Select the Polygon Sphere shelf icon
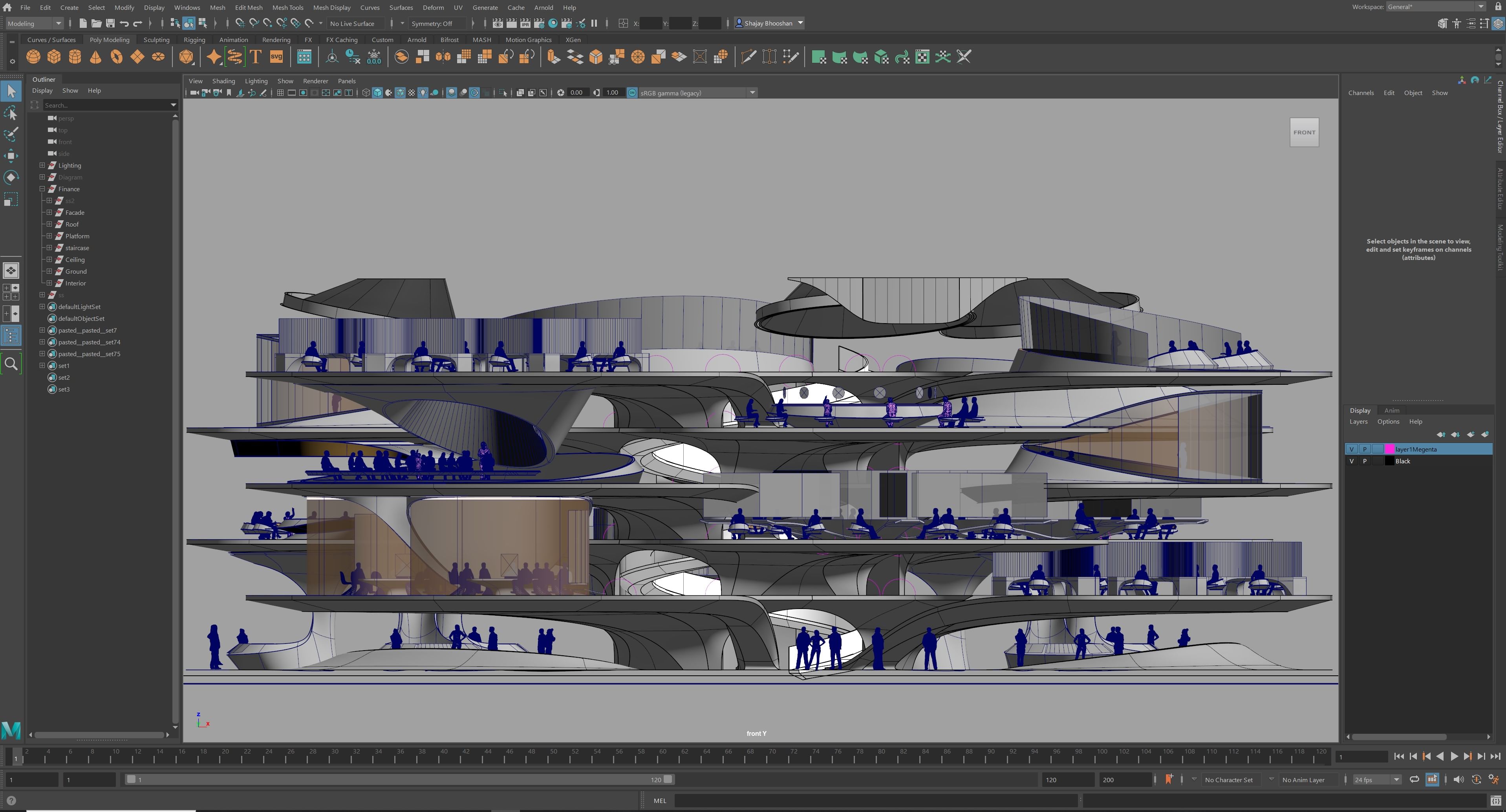Viewport: 1506px width, 812px height. click(33, 57)
